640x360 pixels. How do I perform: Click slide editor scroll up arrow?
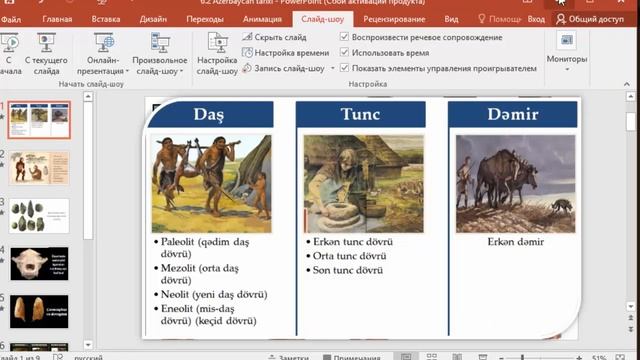point(631,97)
